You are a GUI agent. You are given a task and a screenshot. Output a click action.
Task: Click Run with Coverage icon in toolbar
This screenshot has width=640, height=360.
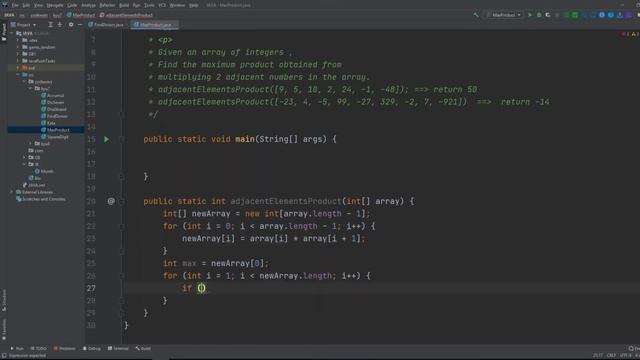point(548,15)
